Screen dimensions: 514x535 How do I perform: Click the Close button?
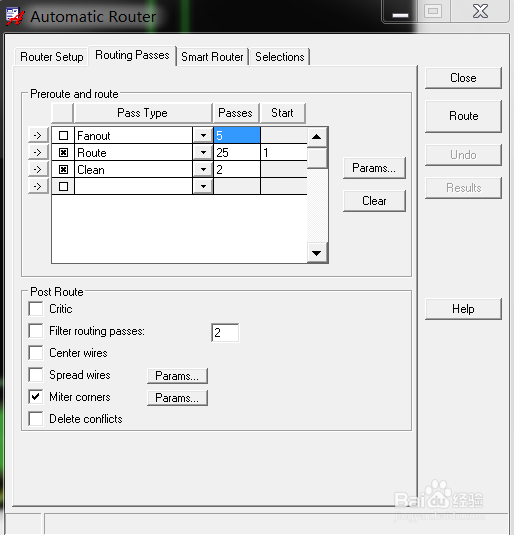[x=463, y=78]
